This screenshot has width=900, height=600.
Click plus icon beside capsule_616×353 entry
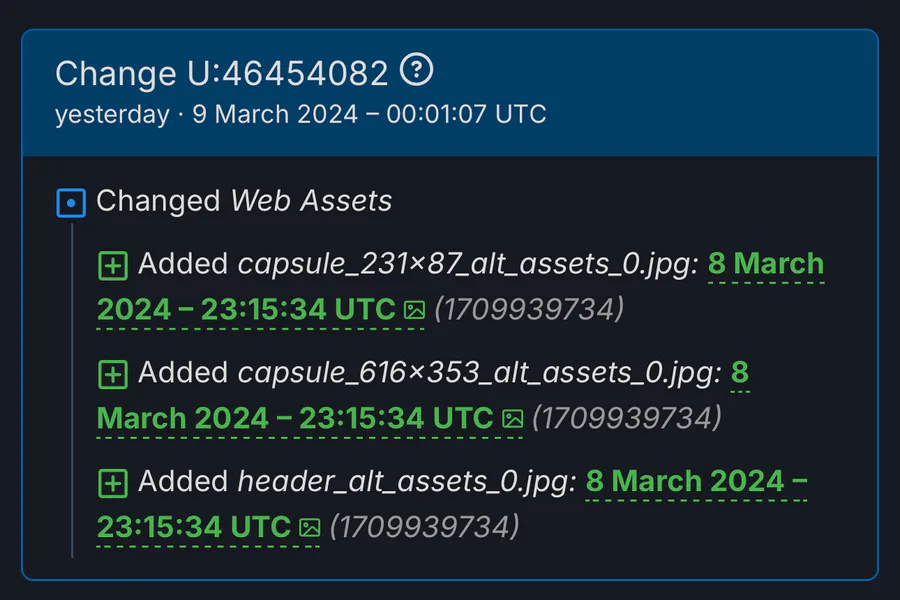(112, 375)
